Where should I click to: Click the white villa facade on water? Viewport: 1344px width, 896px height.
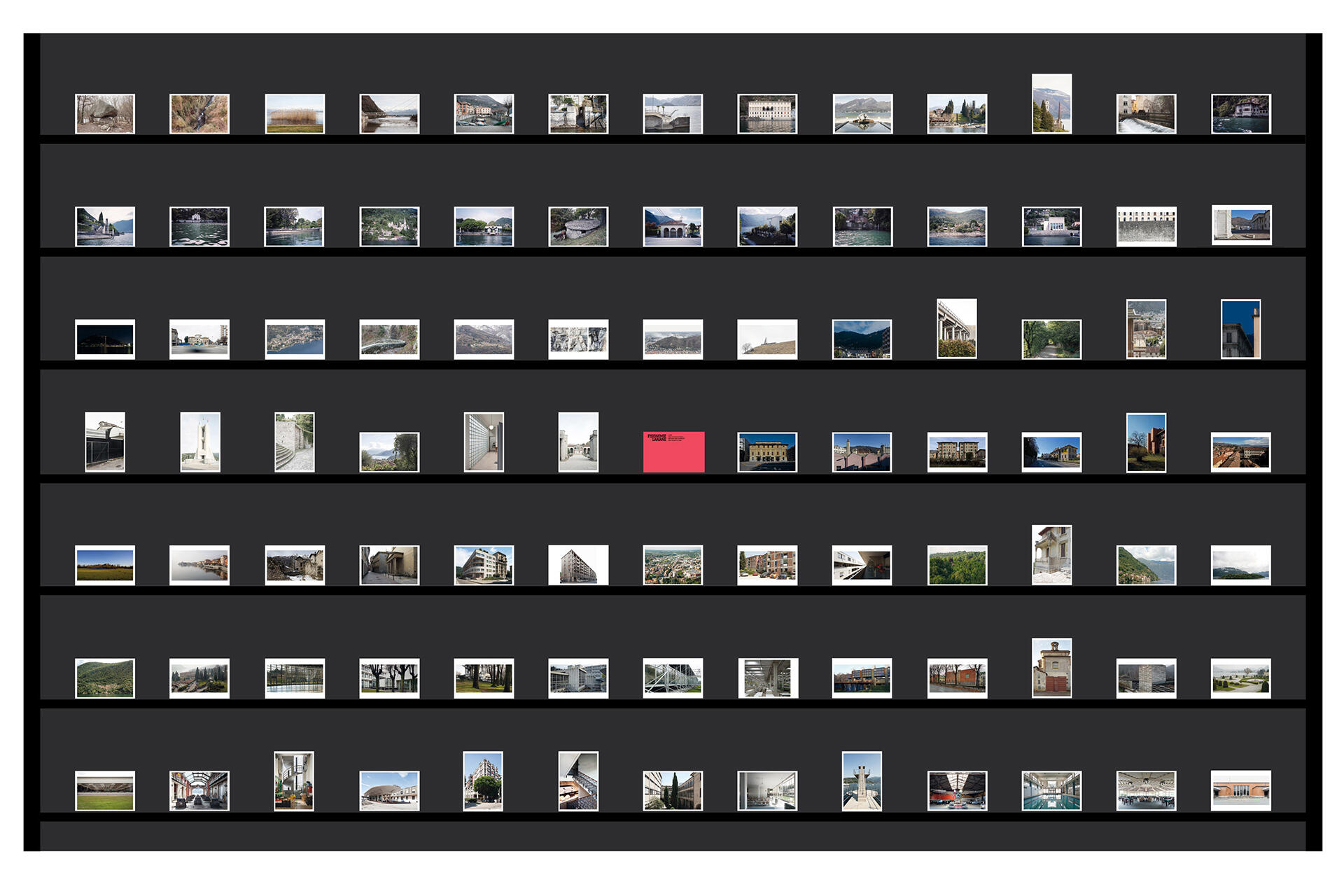(767, 114)
